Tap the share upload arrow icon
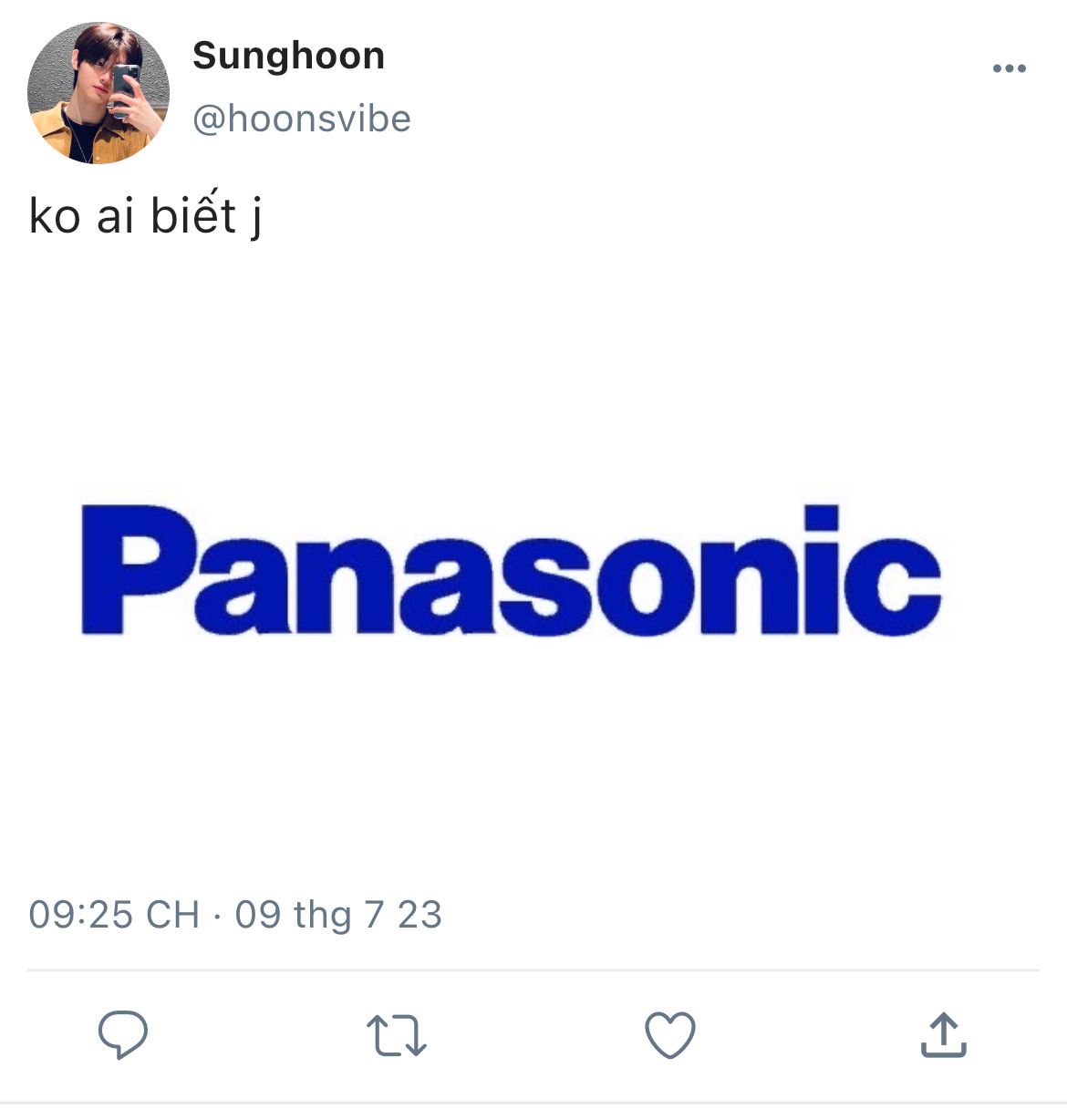This screenshot has height=1120, width=1067. [x=944, y=1035]
